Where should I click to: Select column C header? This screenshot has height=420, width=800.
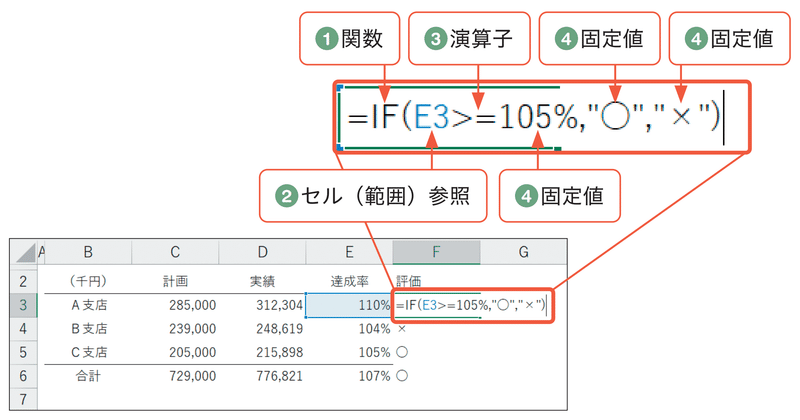(x=175, y=252)
